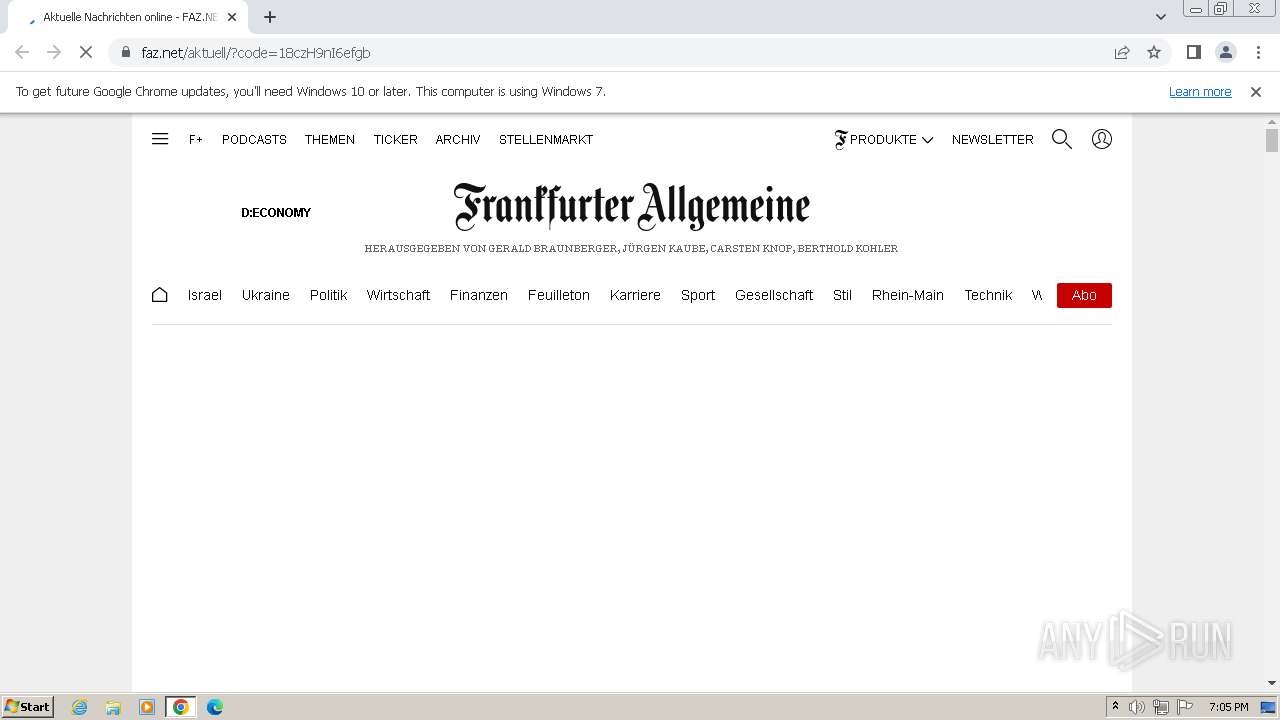Open network status tray icon
Viewport: 1280px width, 720px height.
coord(1161,707)
